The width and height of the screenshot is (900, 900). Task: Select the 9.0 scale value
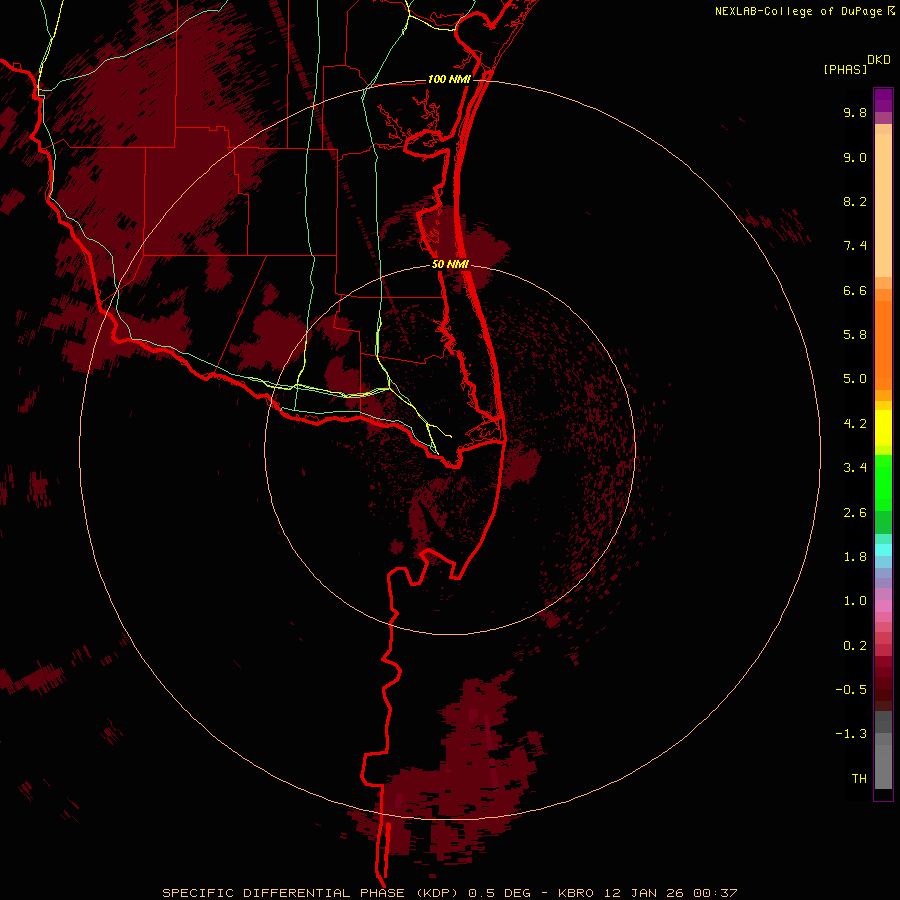coord(855,157)
